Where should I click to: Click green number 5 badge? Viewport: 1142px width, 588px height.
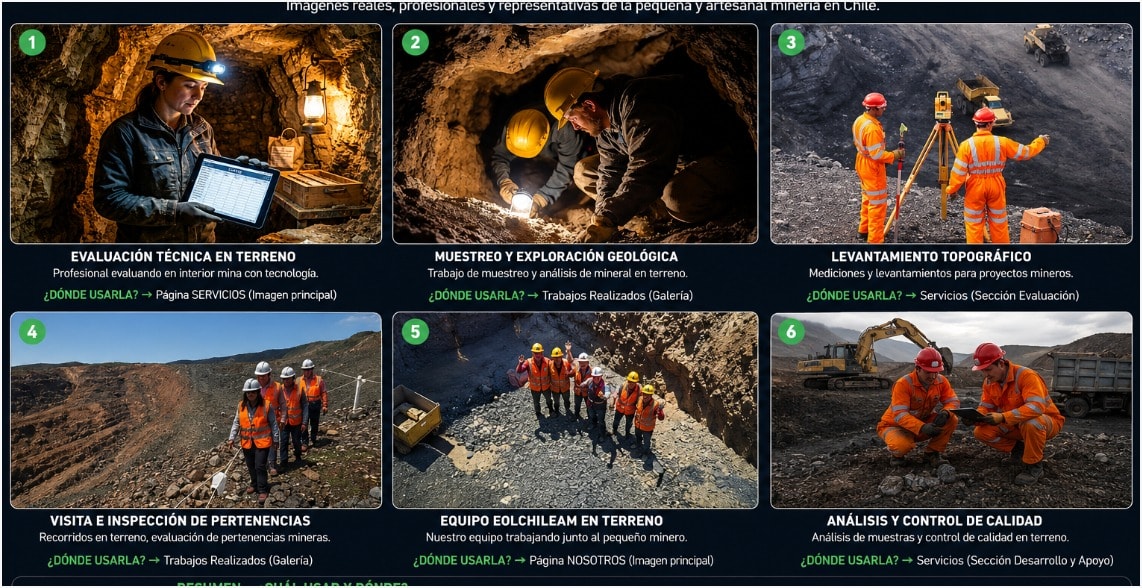(x=415, y=332)
